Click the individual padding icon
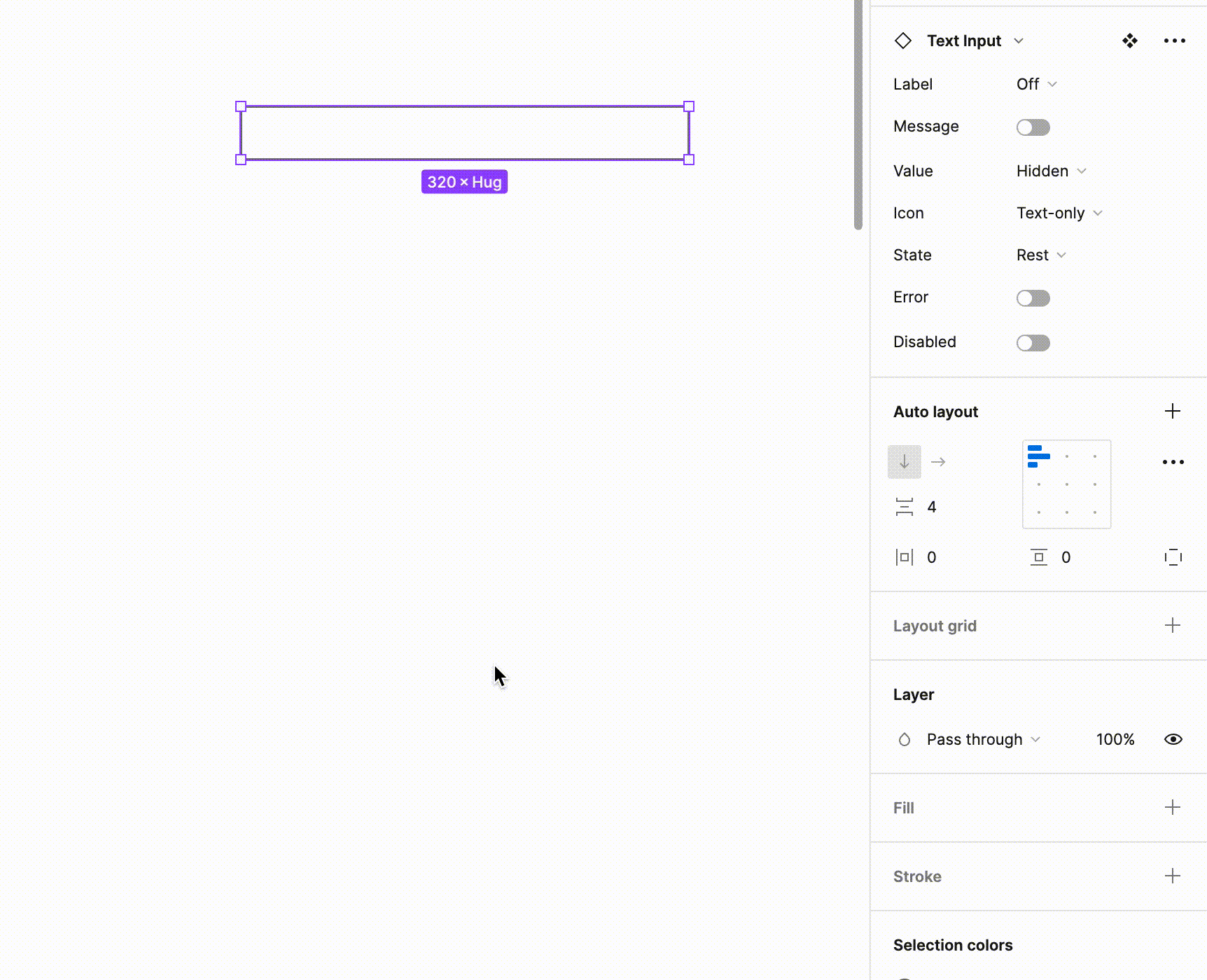Screen dimensions: 1207x980 pos(1173,557)
